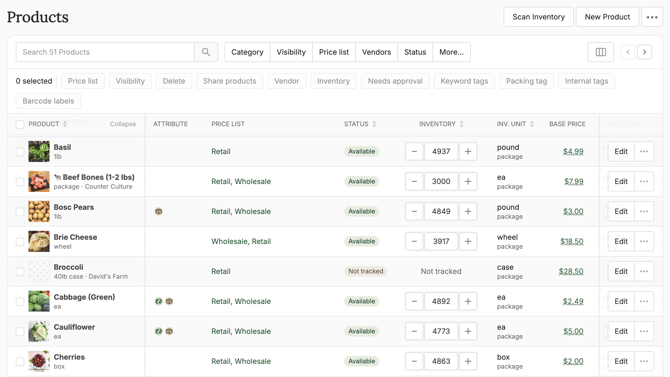
Task: Open the Cherries product thumbnail
Action: [39, 361]
